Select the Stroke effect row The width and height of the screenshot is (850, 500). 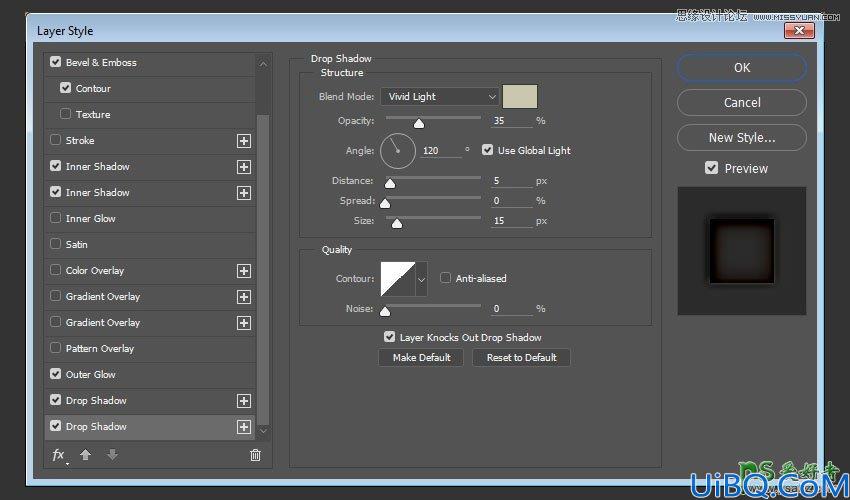pos(150,140)
